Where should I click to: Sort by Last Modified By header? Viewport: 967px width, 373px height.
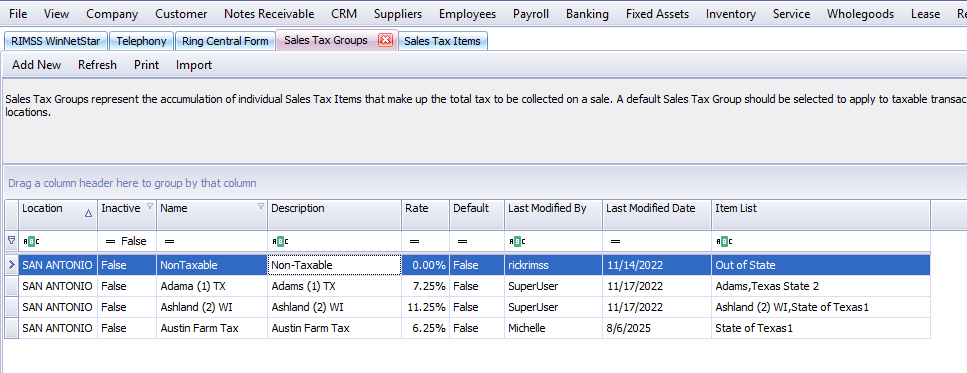pos(553,214)
